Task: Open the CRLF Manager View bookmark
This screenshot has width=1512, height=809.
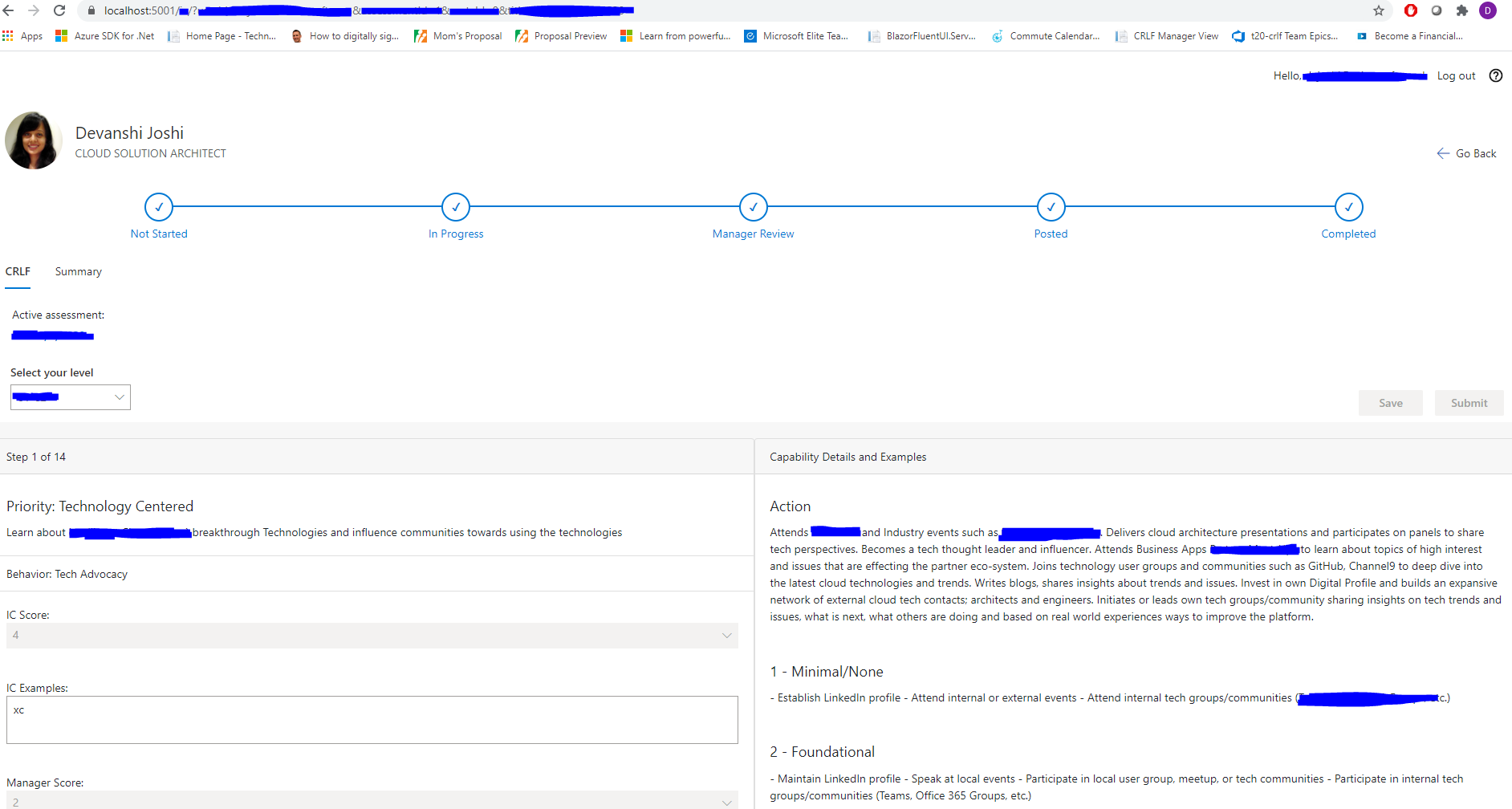Action: click(1175, 35)
